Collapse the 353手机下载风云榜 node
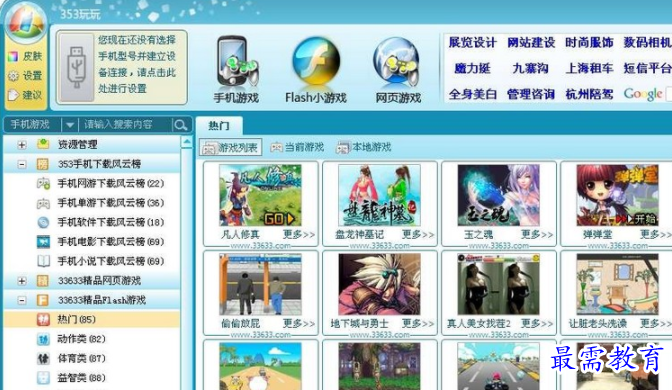The image size is (672, 390). click(x=21, y=164)
